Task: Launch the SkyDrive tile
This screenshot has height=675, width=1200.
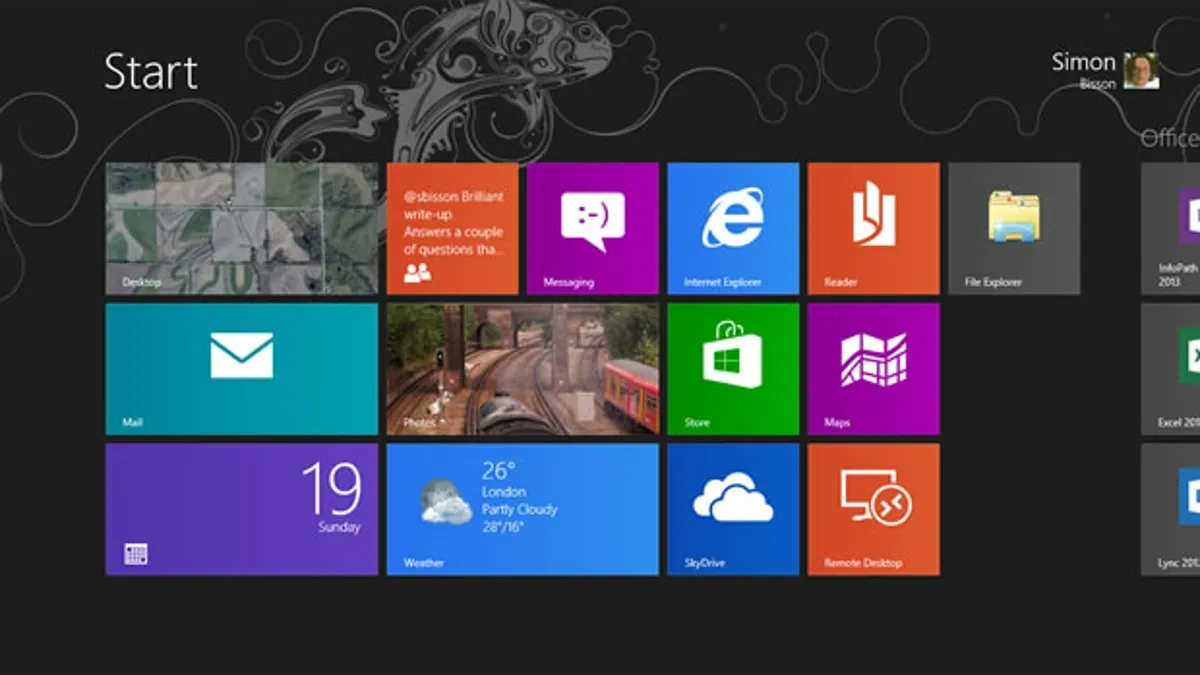Action: tap(732, 509)
